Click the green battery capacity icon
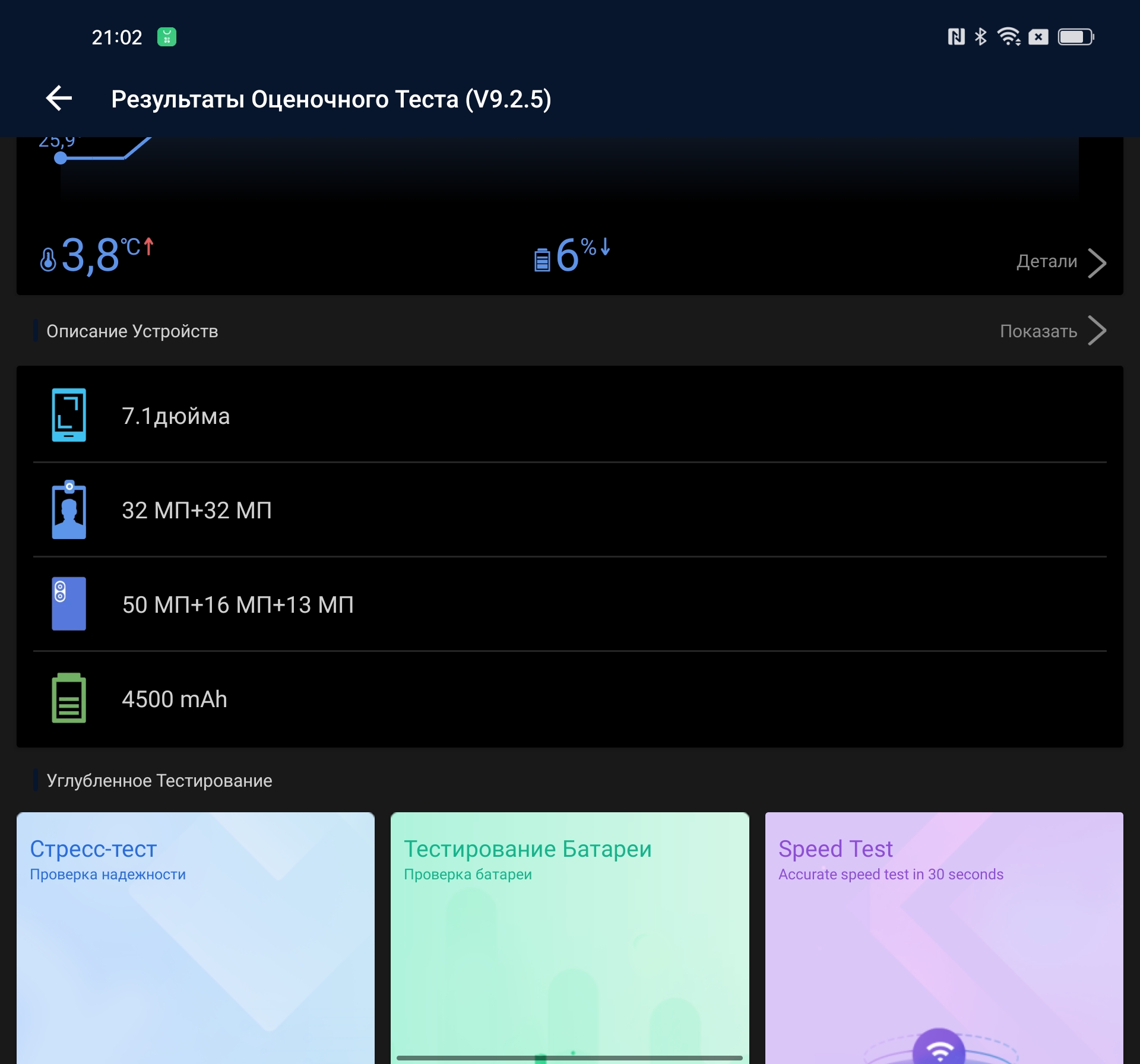The image size is (1140, 1064). 69,698
